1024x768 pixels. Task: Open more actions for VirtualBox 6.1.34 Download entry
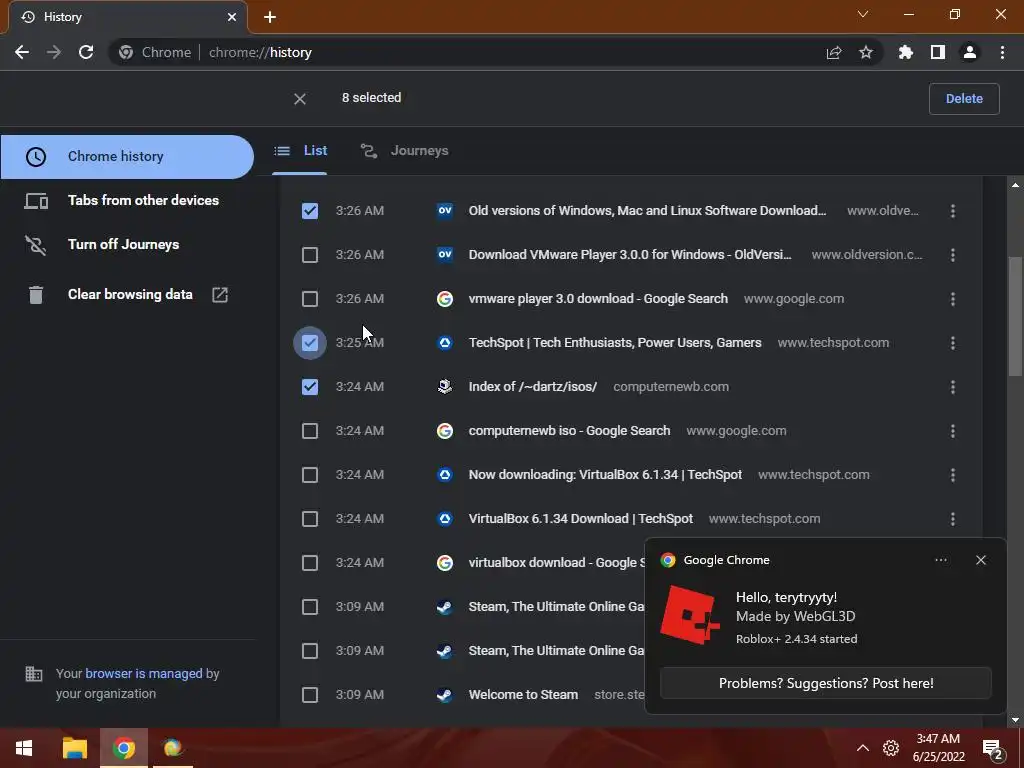pos(953,519)
